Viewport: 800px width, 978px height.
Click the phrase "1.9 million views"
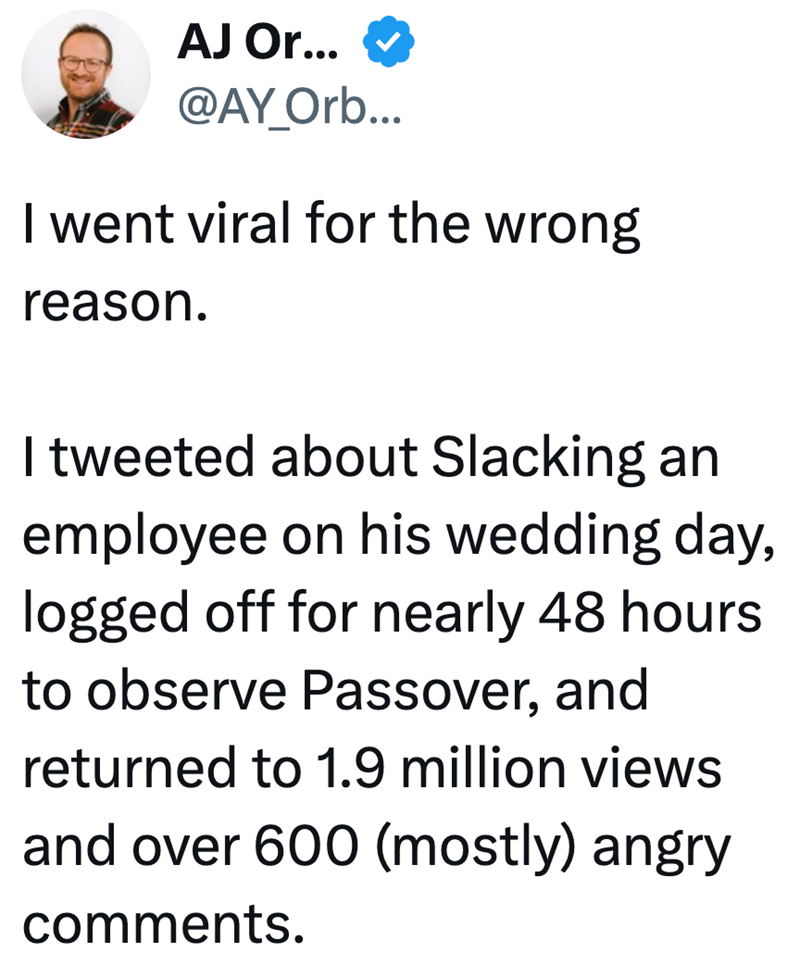pyautogui.click(x=515, y=768)
